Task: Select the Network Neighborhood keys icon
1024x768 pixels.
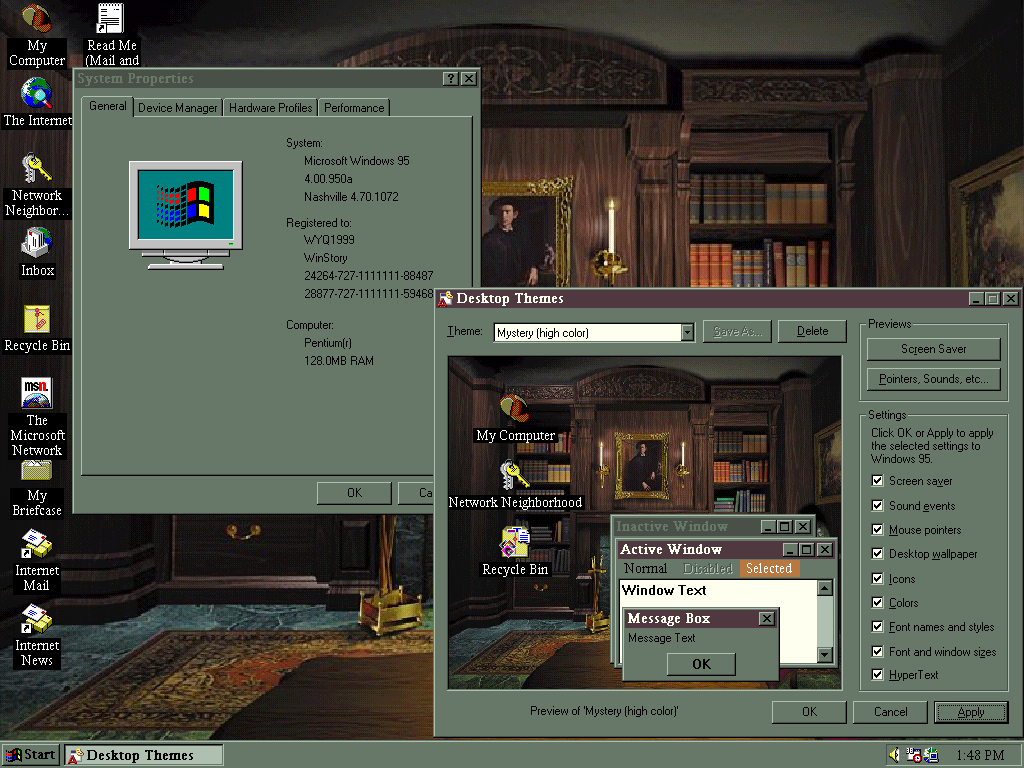Action: (37, 168)
